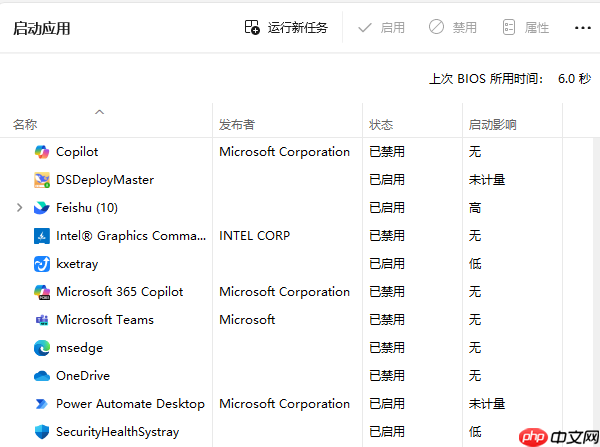Screen dimensions: 600x447
Task: Expand the Feishu (10) group
Action: (x=20, y=208)
